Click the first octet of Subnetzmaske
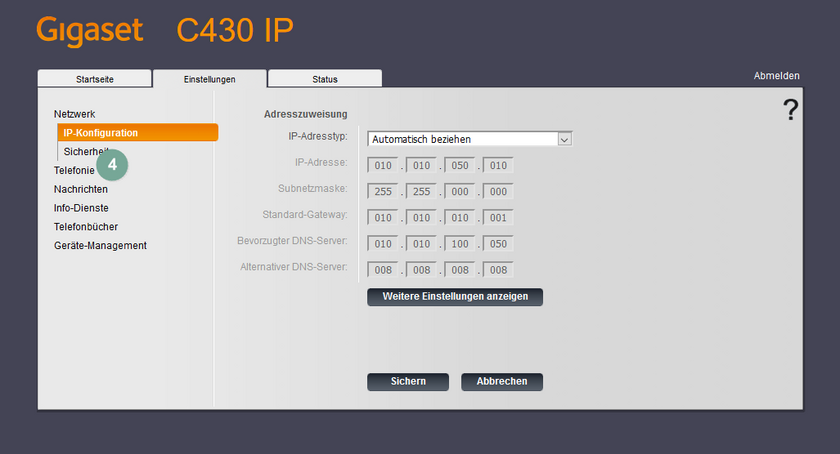The image size is (840, 454). tap(383, 191)
